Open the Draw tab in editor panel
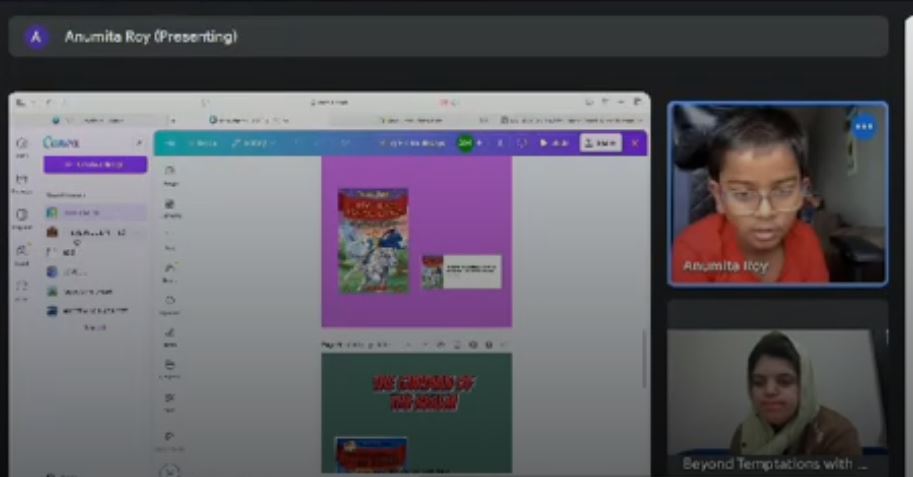The image size is (913, 477). coord(170,337)
